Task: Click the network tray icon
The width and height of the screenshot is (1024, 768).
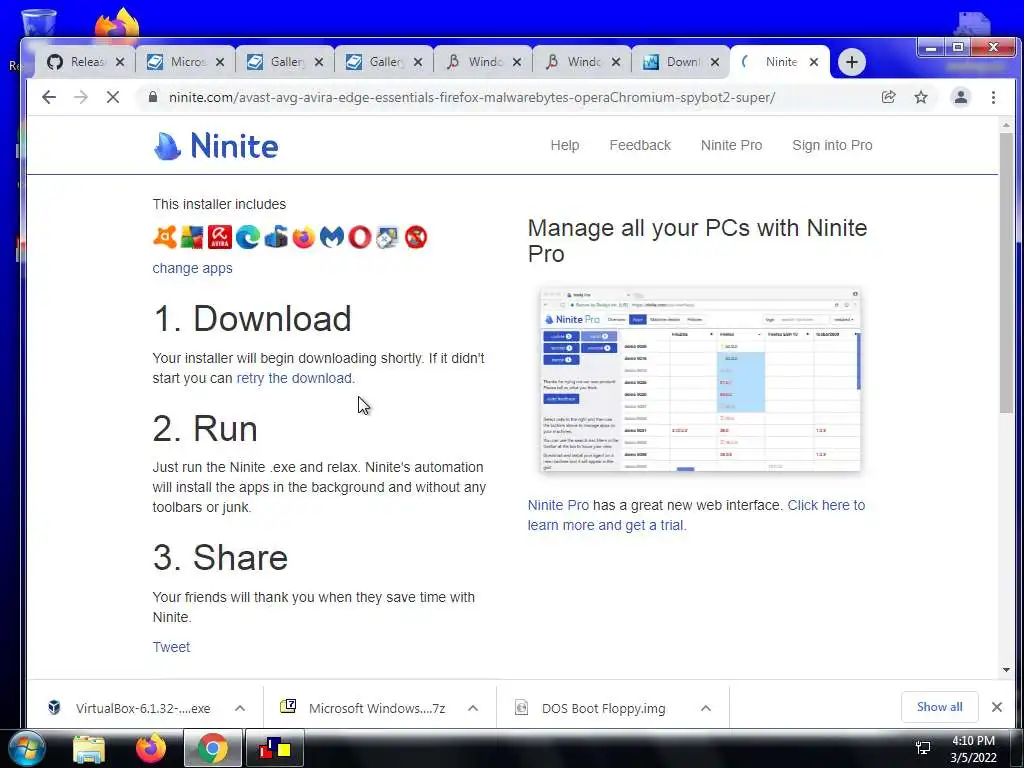Action: coord(923,748)
